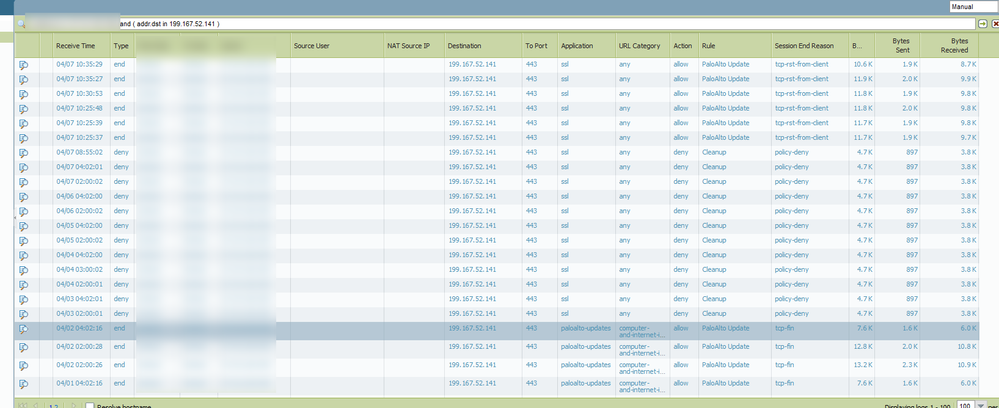Click tcp-rst-from-client link in first row
This screenshot has height=408, width=999.
801,64
